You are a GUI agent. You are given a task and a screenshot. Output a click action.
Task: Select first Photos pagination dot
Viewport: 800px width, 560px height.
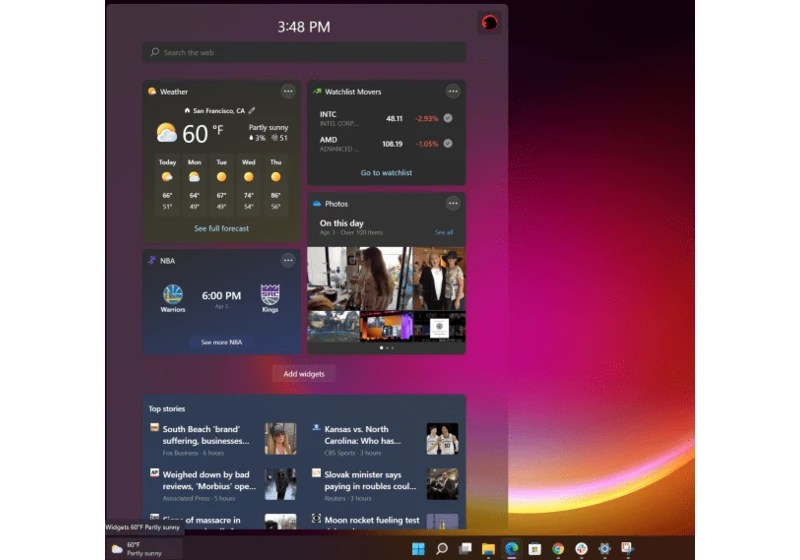381,348
